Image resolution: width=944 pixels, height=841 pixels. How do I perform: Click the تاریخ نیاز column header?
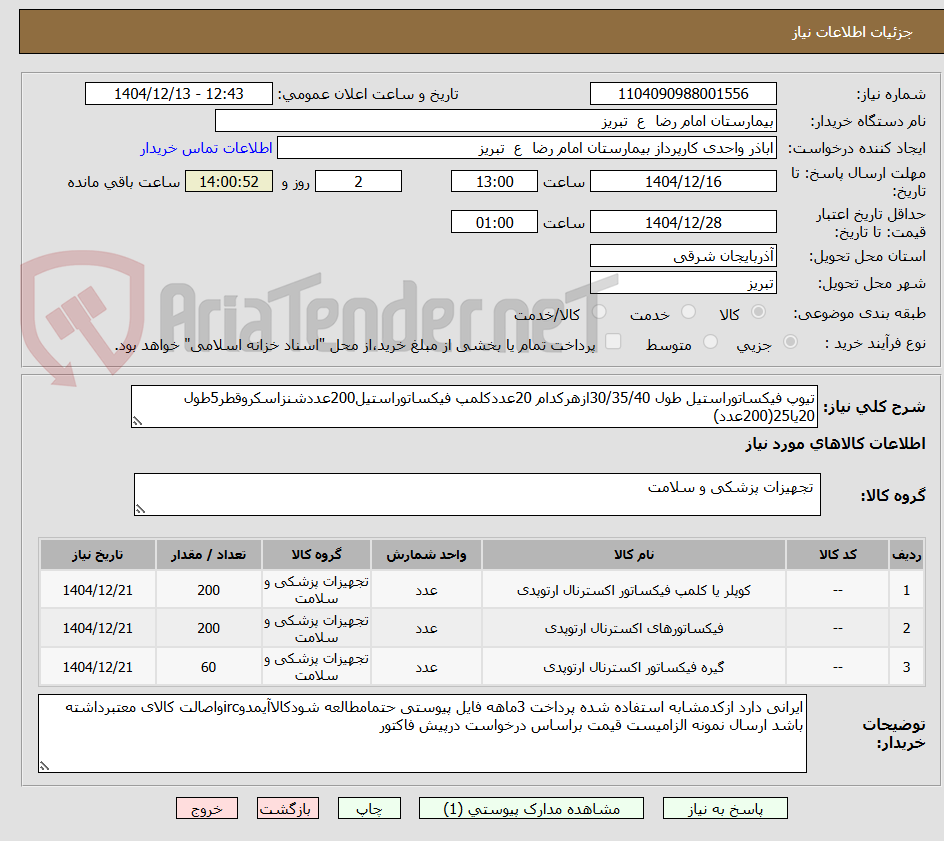tap(98, 554)
